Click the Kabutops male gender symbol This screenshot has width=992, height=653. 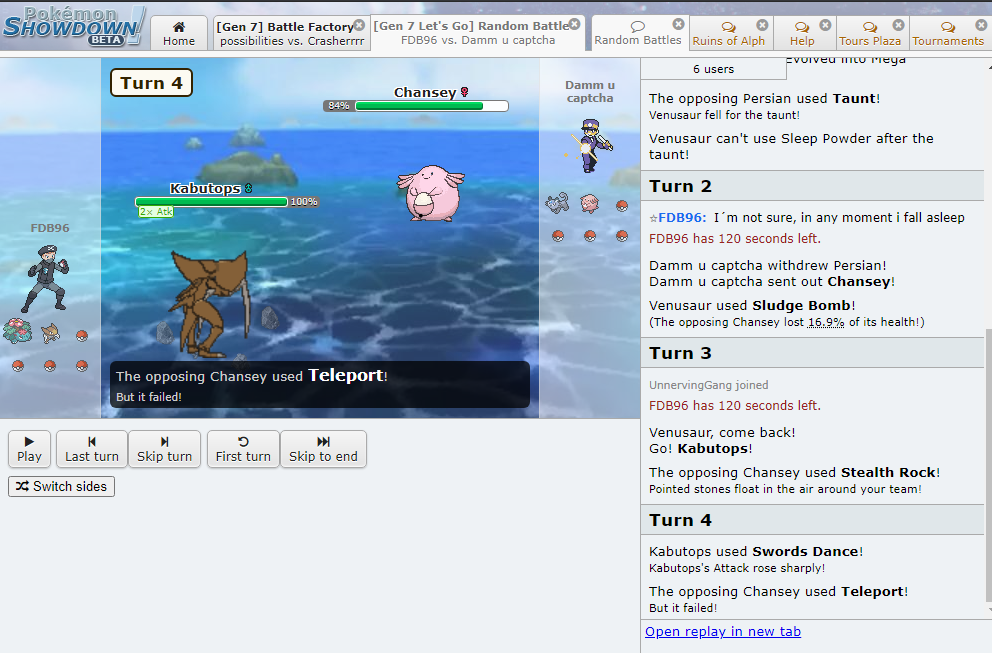point(249,189)
